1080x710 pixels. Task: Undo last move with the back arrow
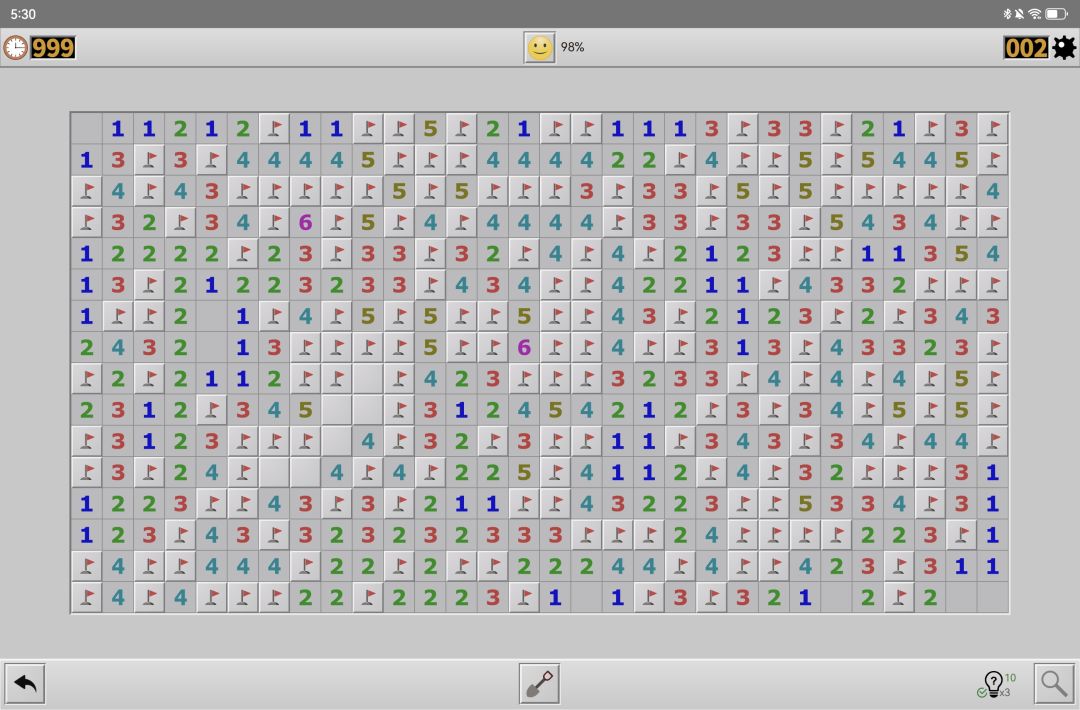pos(25,683)
